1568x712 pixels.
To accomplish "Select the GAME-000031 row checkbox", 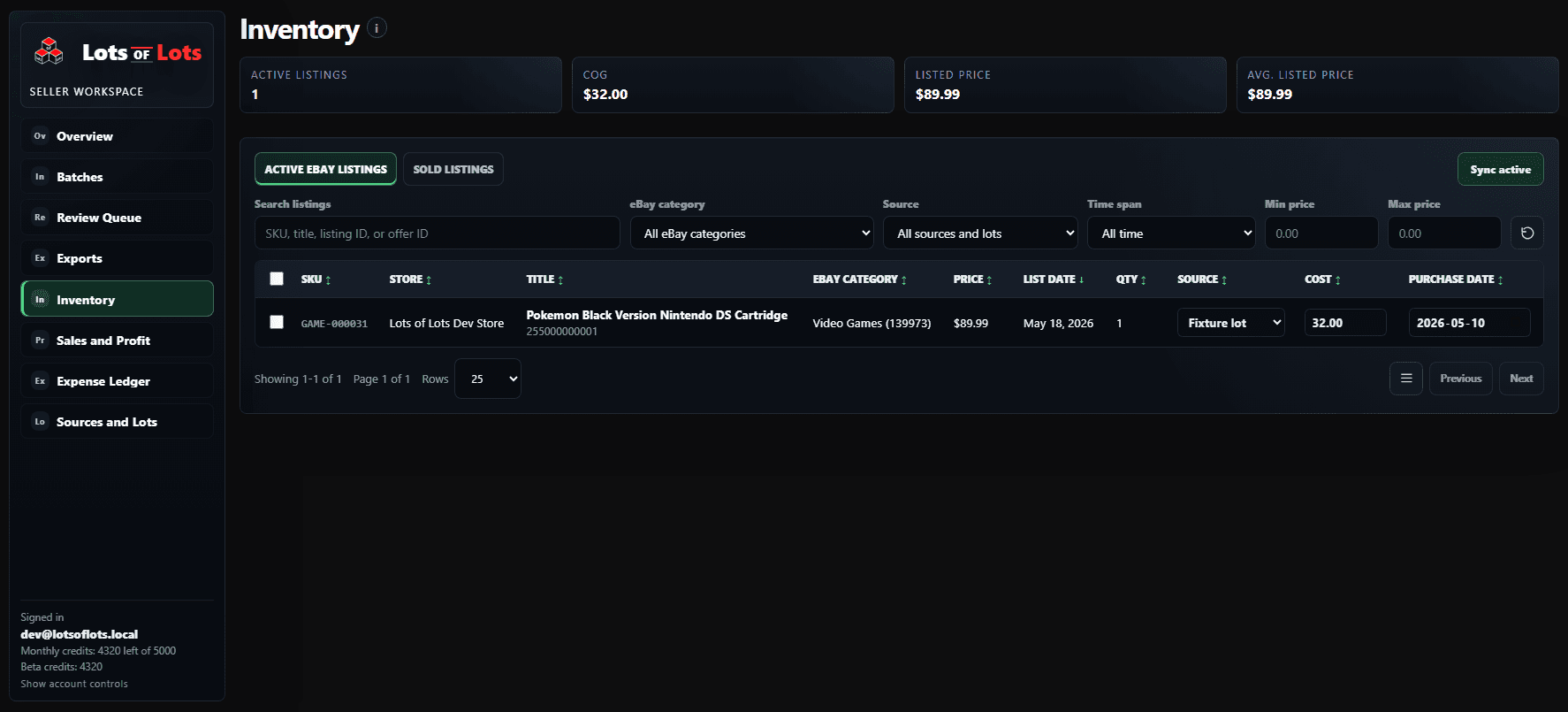I will pyautogui.click(x=277, y=322).
